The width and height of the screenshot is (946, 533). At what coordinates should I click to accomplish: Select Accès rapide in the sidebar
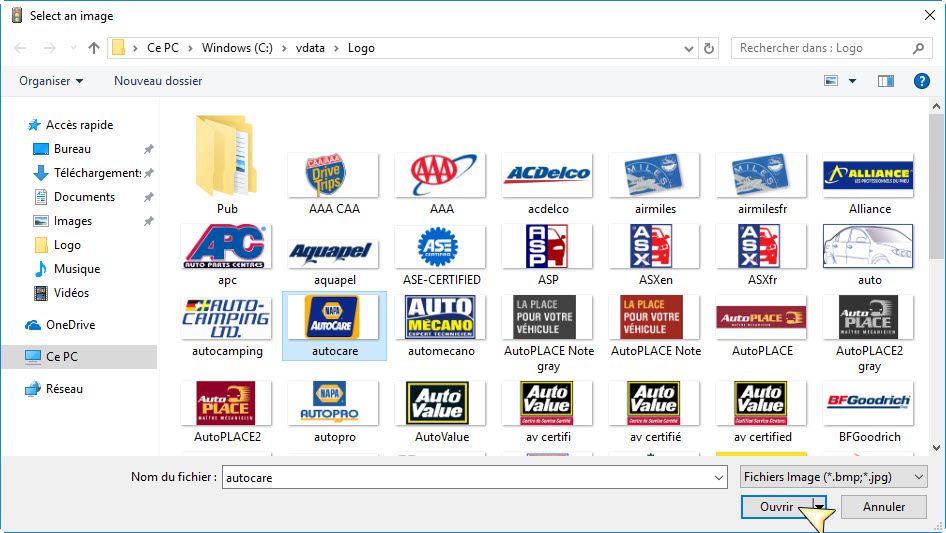point(80,125)
